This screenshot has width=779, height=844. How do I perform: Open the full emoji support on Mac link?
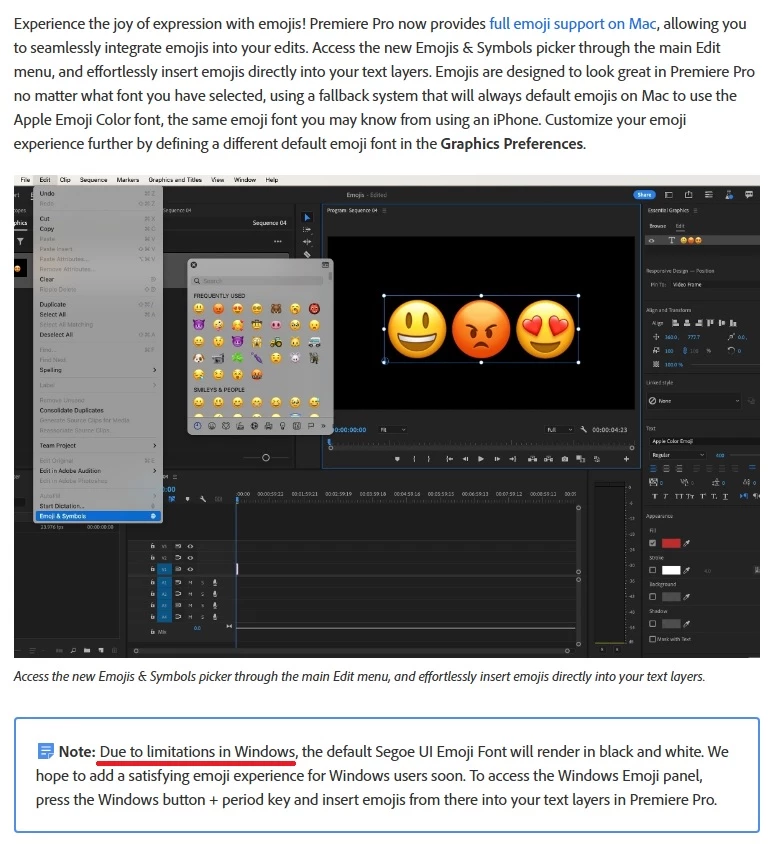(x=573, y=24)
